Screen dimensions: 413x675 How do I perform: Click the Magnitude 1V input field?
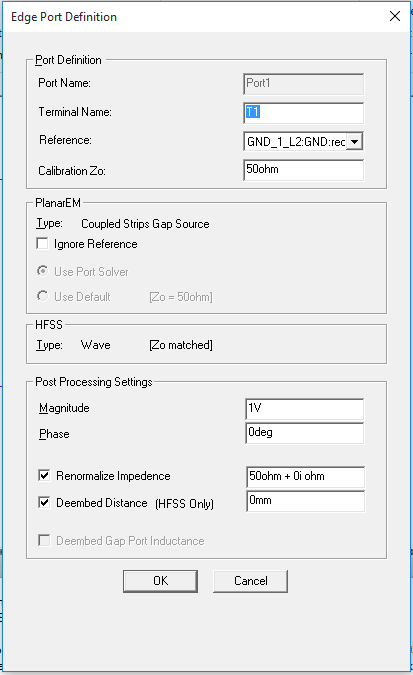(x=304, y=409)
